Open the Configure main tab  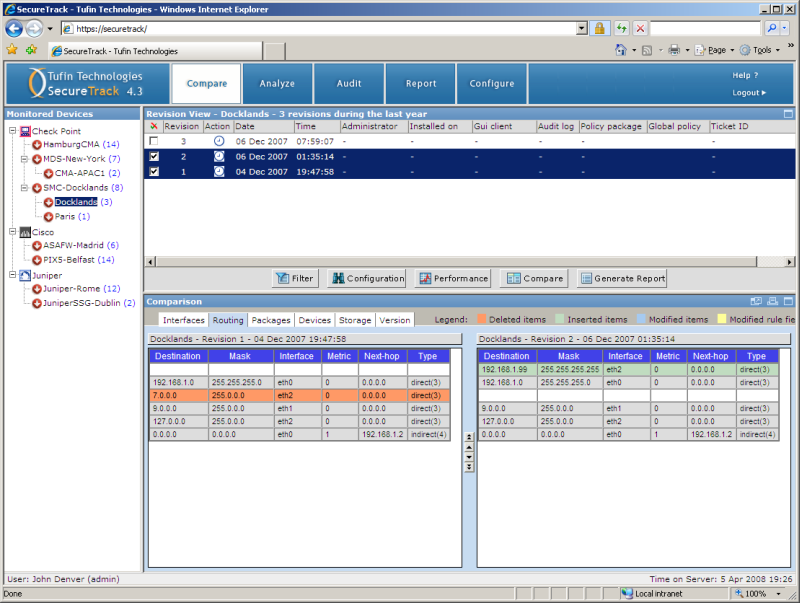(x=492, y=83)
